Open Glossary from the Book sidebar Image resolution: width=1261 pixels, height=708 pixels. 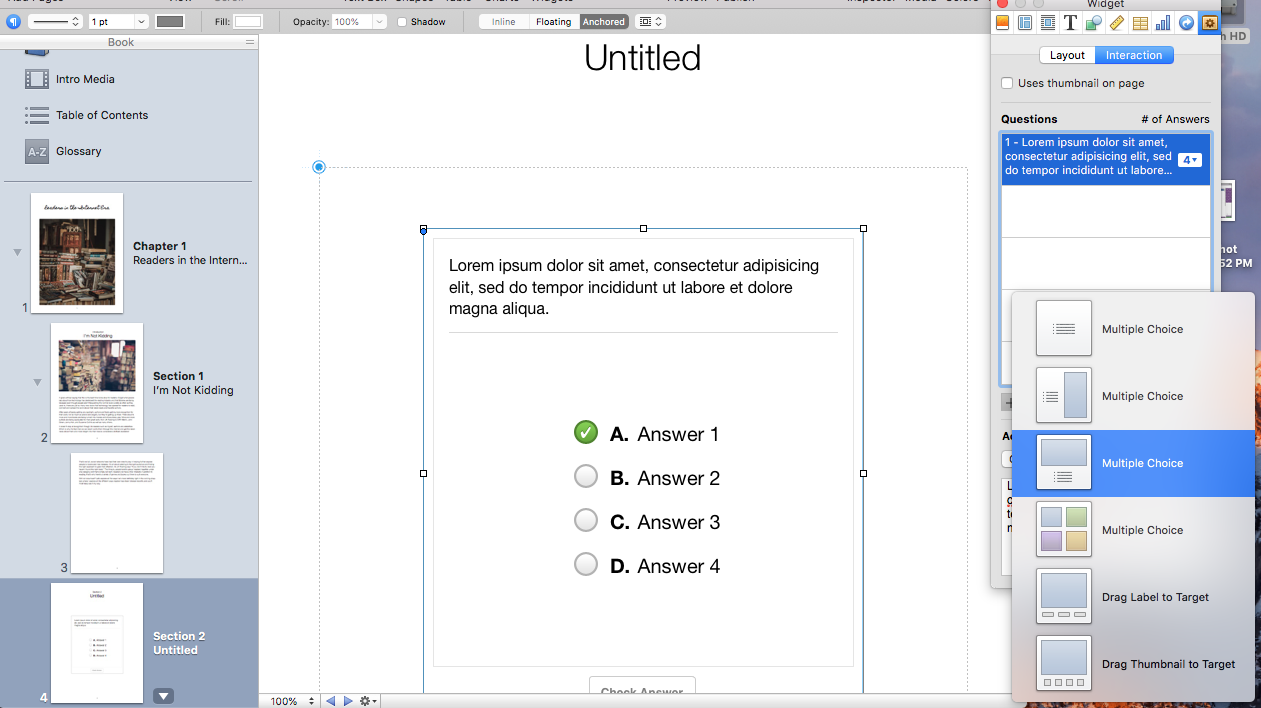coord(78,151)
